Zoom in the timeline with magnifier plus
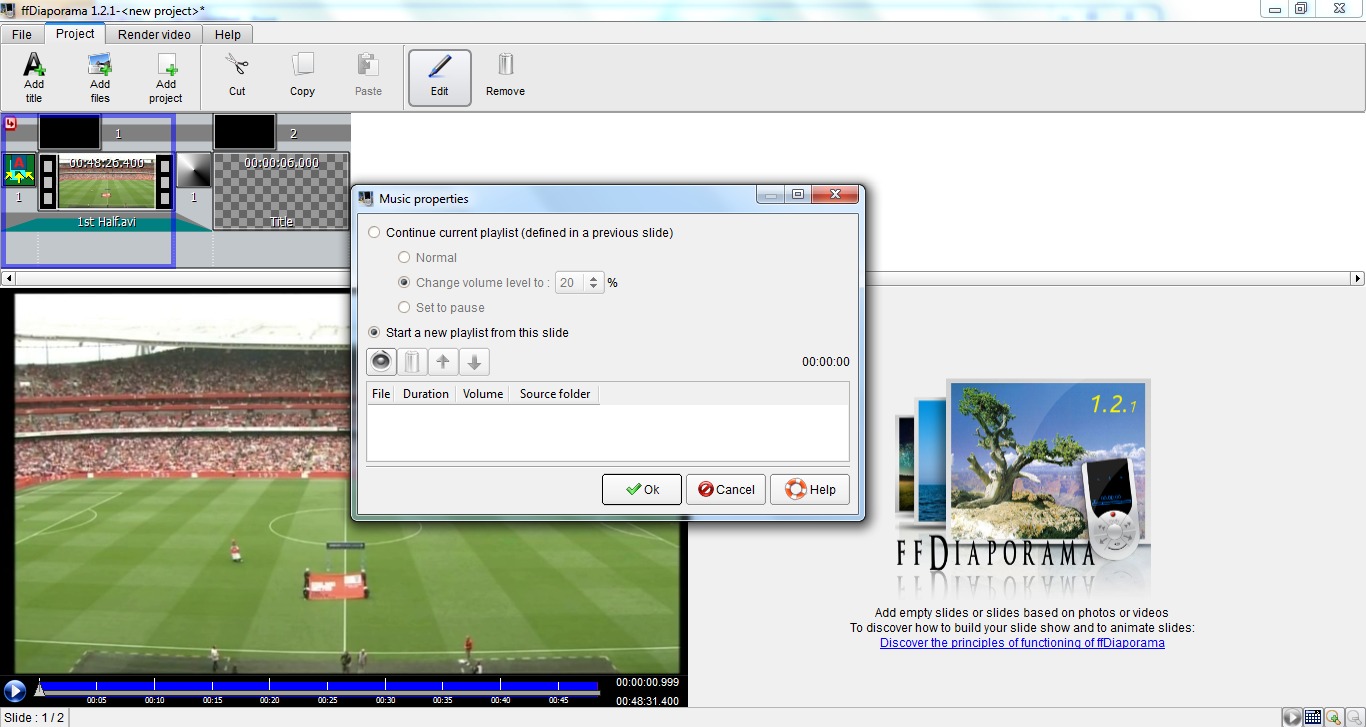1366x727 pixels. [x=1333, y=717]
